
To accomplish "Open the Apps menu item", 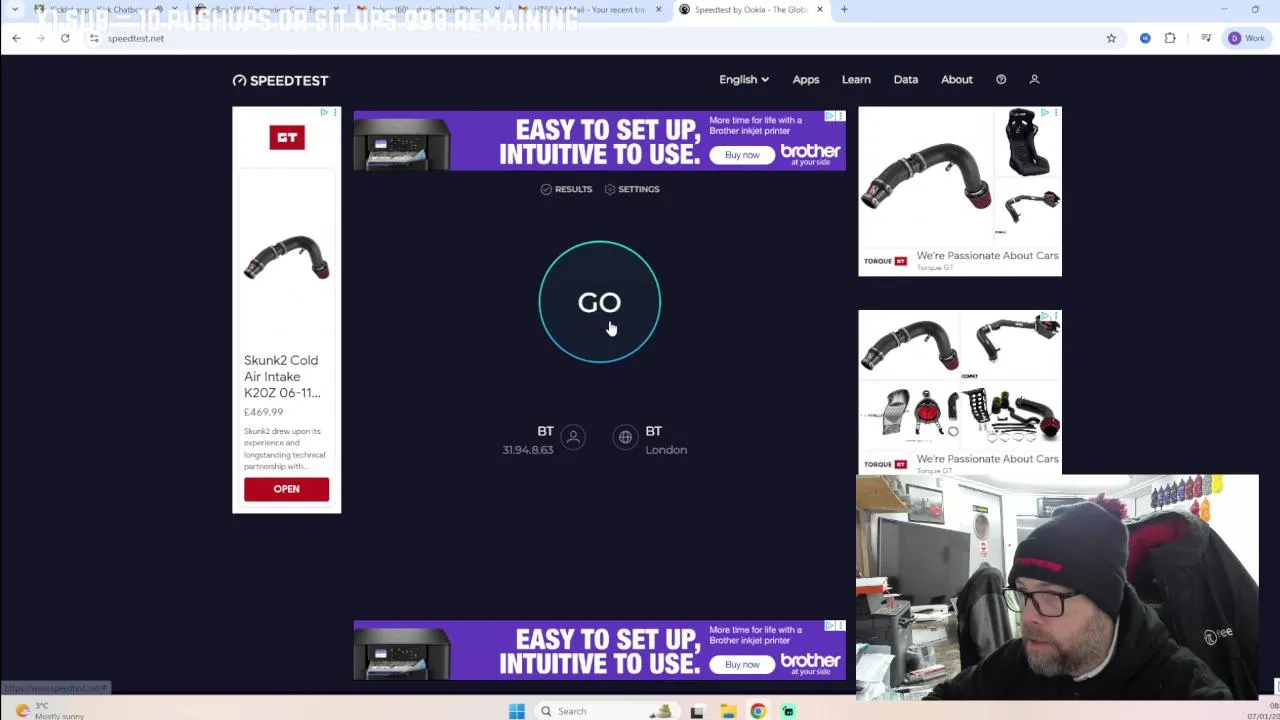I will (806, 79).
